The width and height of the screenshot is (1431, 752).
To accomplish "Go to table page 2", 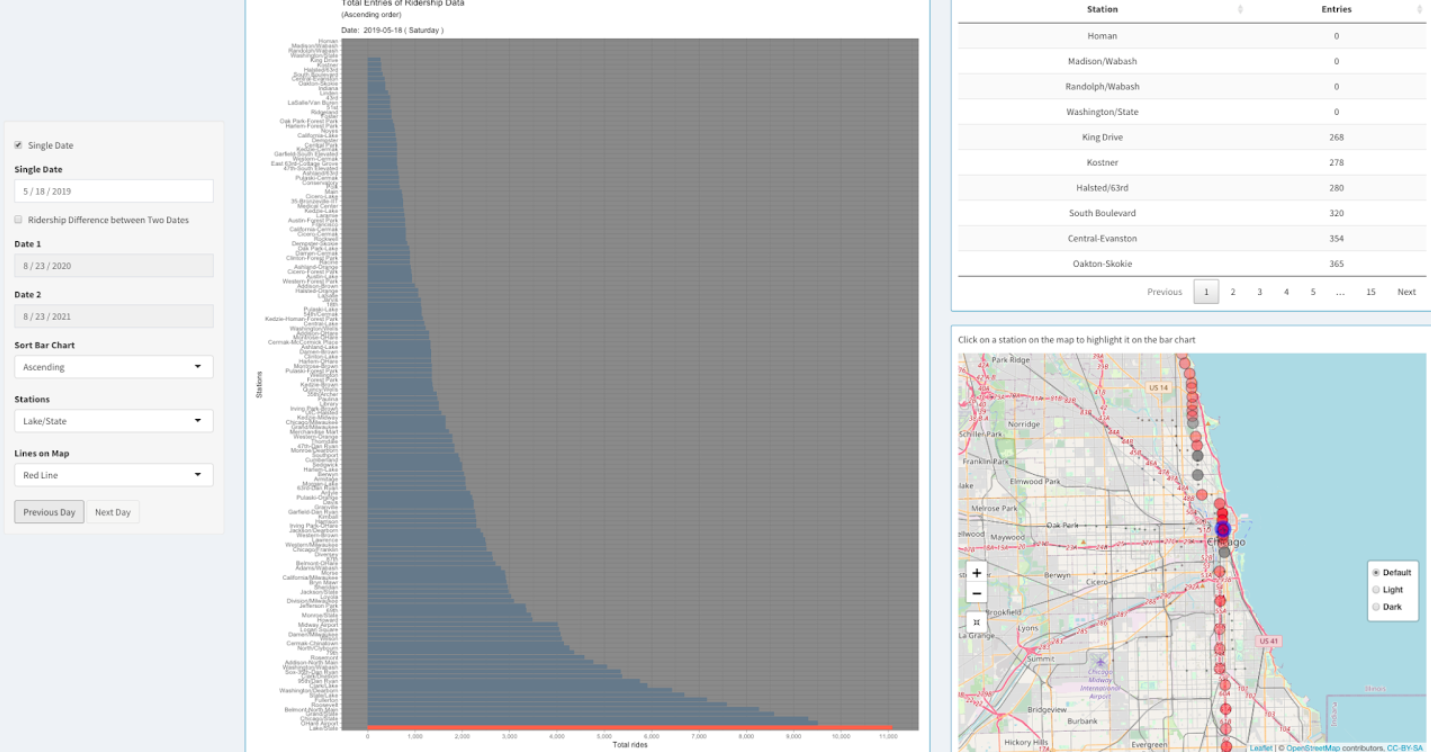I will pos(1233,292).
